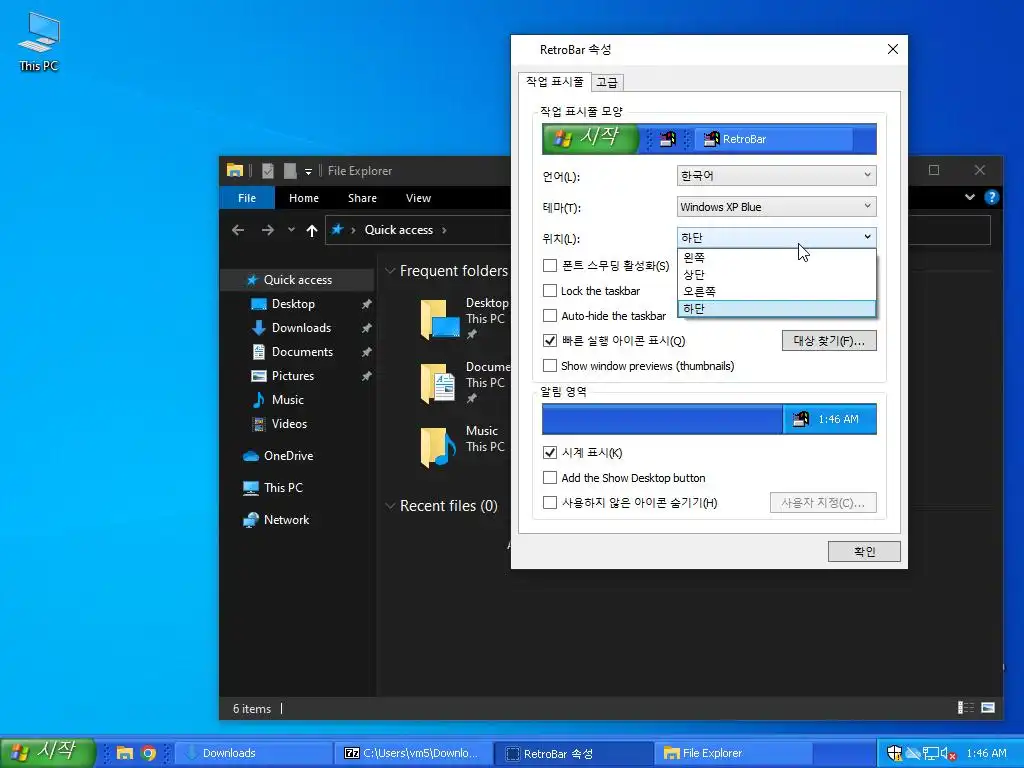The image size is (1024, 768).
Task: Collapse the 위치 position dropdown
Action: pyautogui.click(x=776, y=237)
